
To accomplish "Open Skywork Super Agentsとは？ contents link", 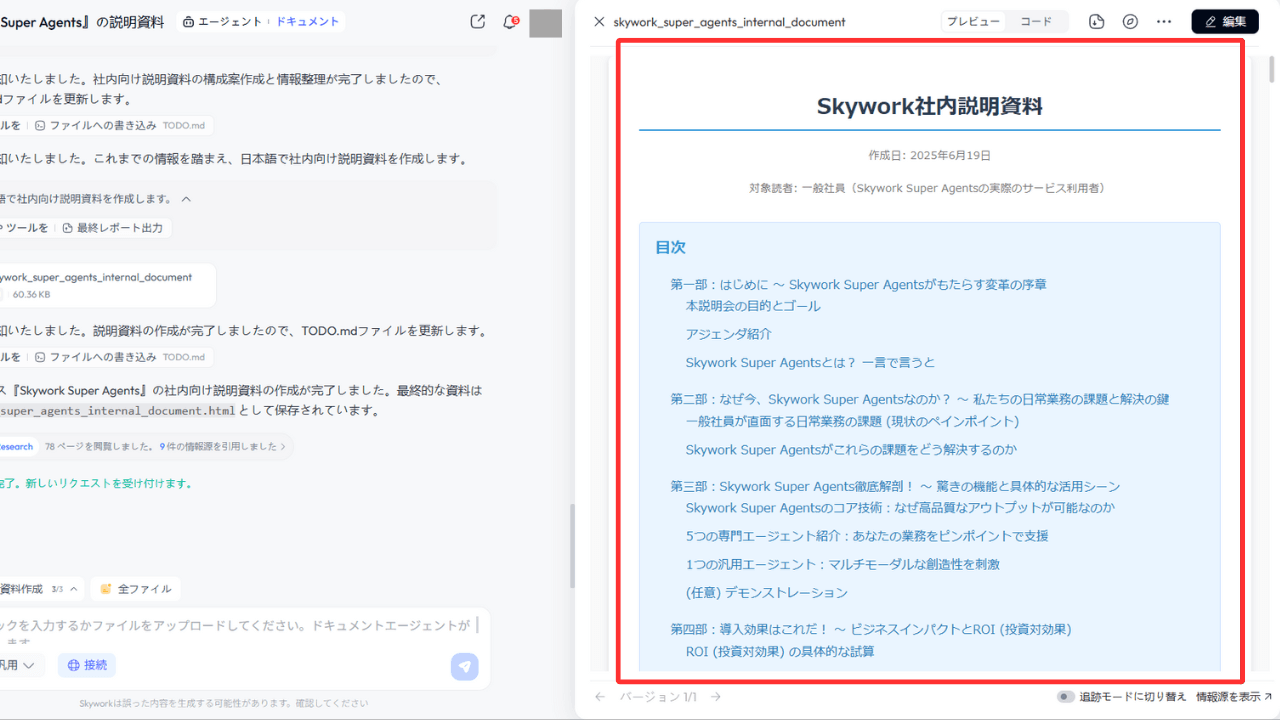I will pyautogui.click(x=810, y=363).
